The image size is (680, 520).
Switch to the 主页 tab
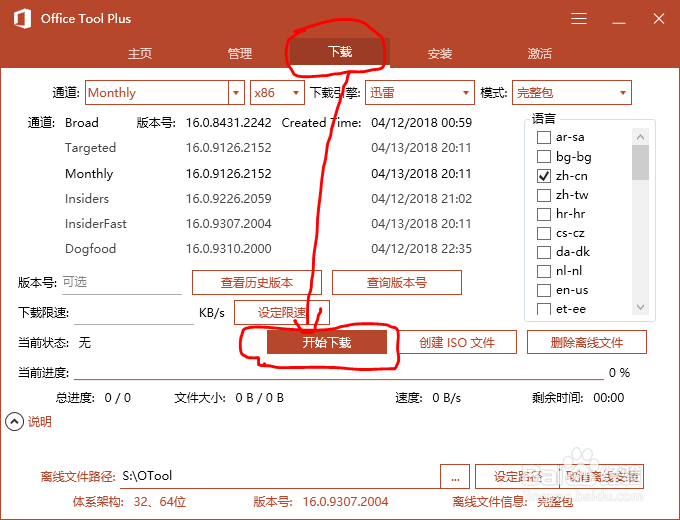[140, 53]
